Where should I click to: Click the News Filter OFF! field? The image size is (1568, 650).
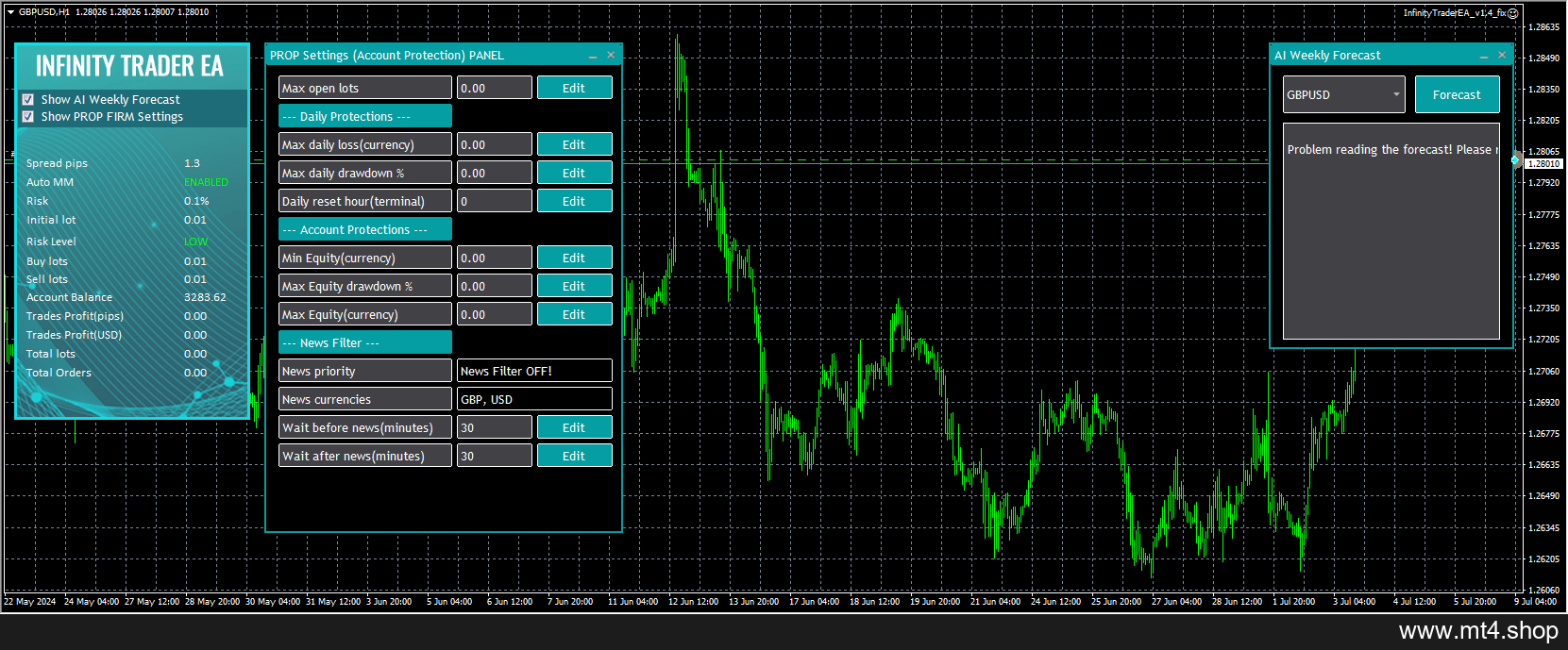point(534,371)
